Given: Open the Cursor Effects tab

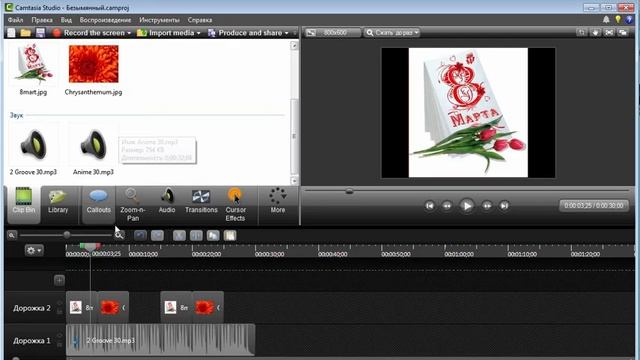Looking at the screenshot, I should coord(236,205).
